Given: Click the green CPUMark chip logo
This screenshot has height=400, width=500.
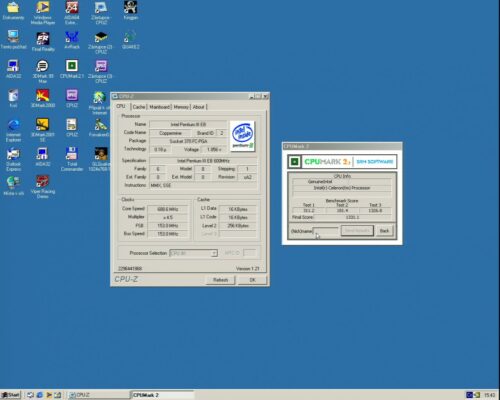Looking at the screenshot, I should pyautogui.click(x=295, y=162).
